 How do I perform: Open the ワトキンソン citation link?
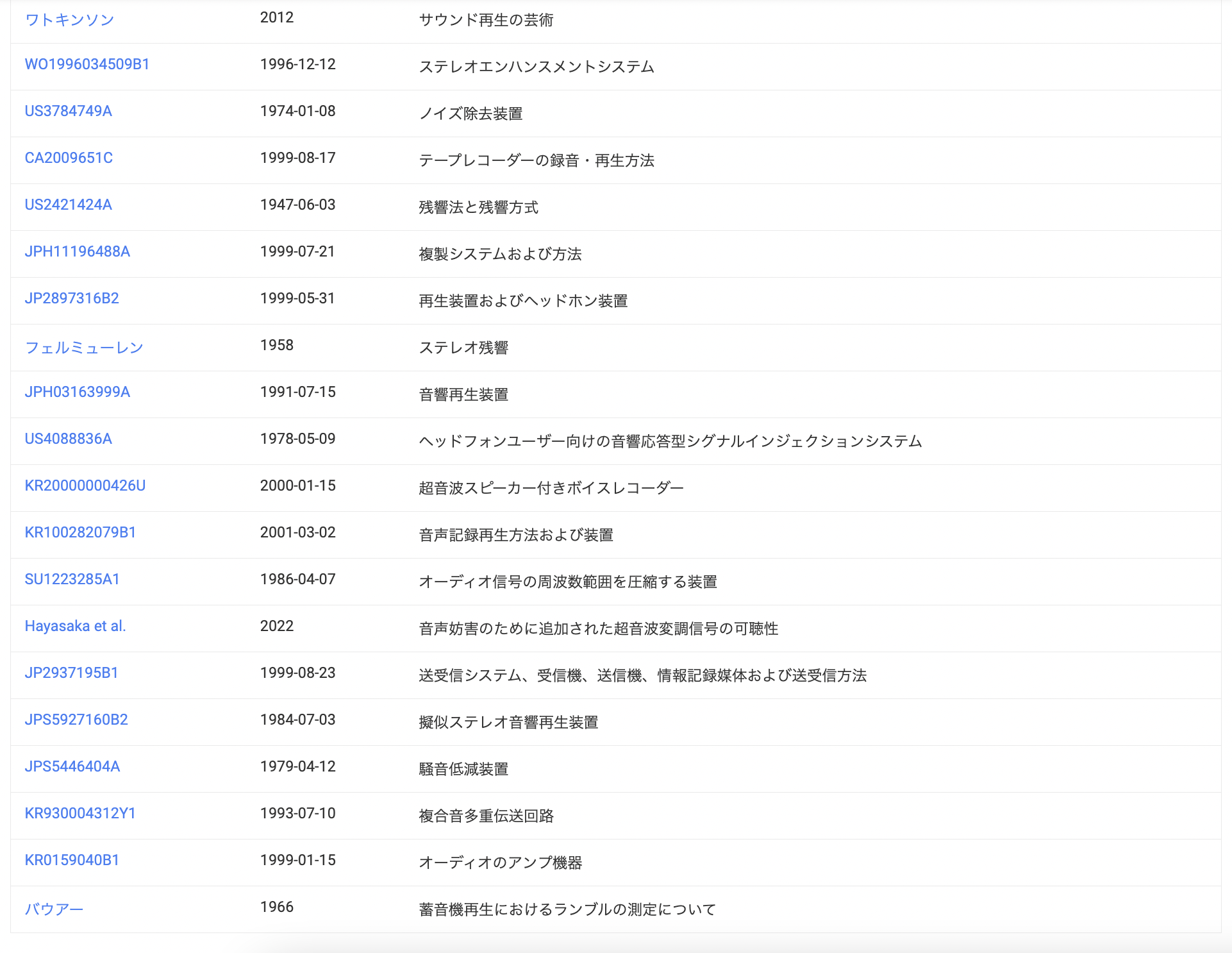point(69,20)
